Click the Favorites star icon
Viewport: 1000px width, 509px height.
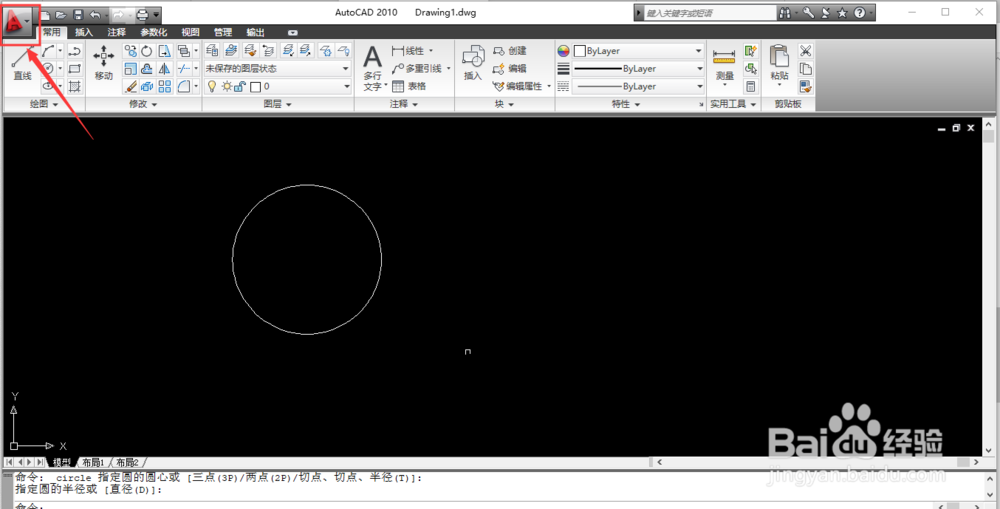[842, 13]
